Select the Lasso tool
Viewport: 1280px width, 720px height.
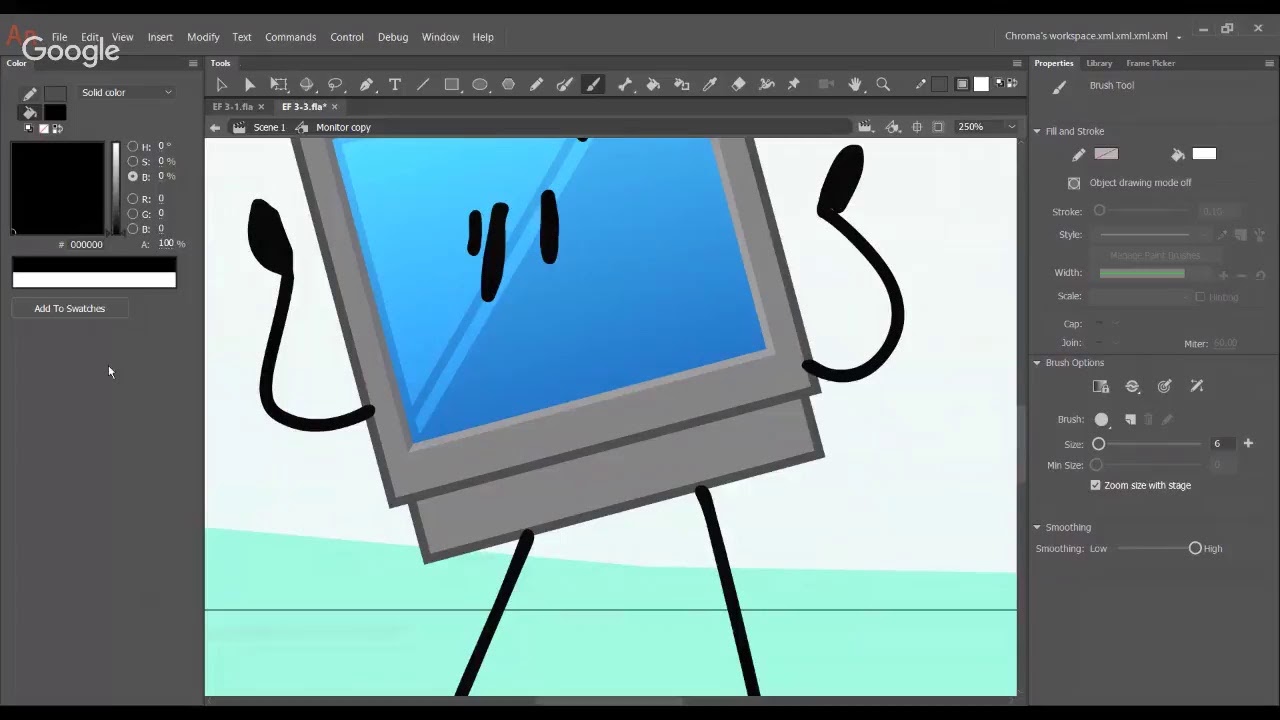336,85
